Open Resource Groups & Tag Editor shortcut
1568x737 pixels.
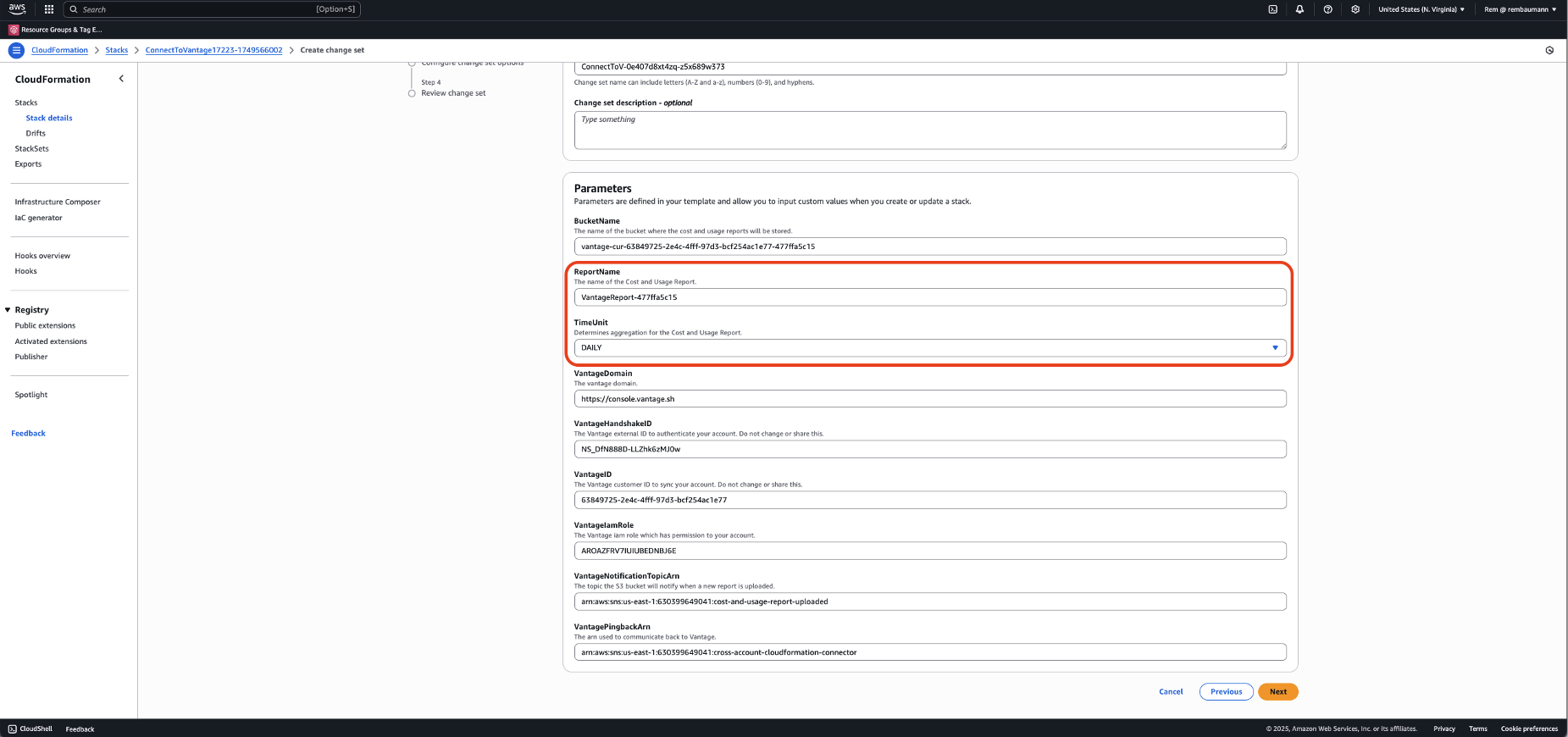pos(56,30)
